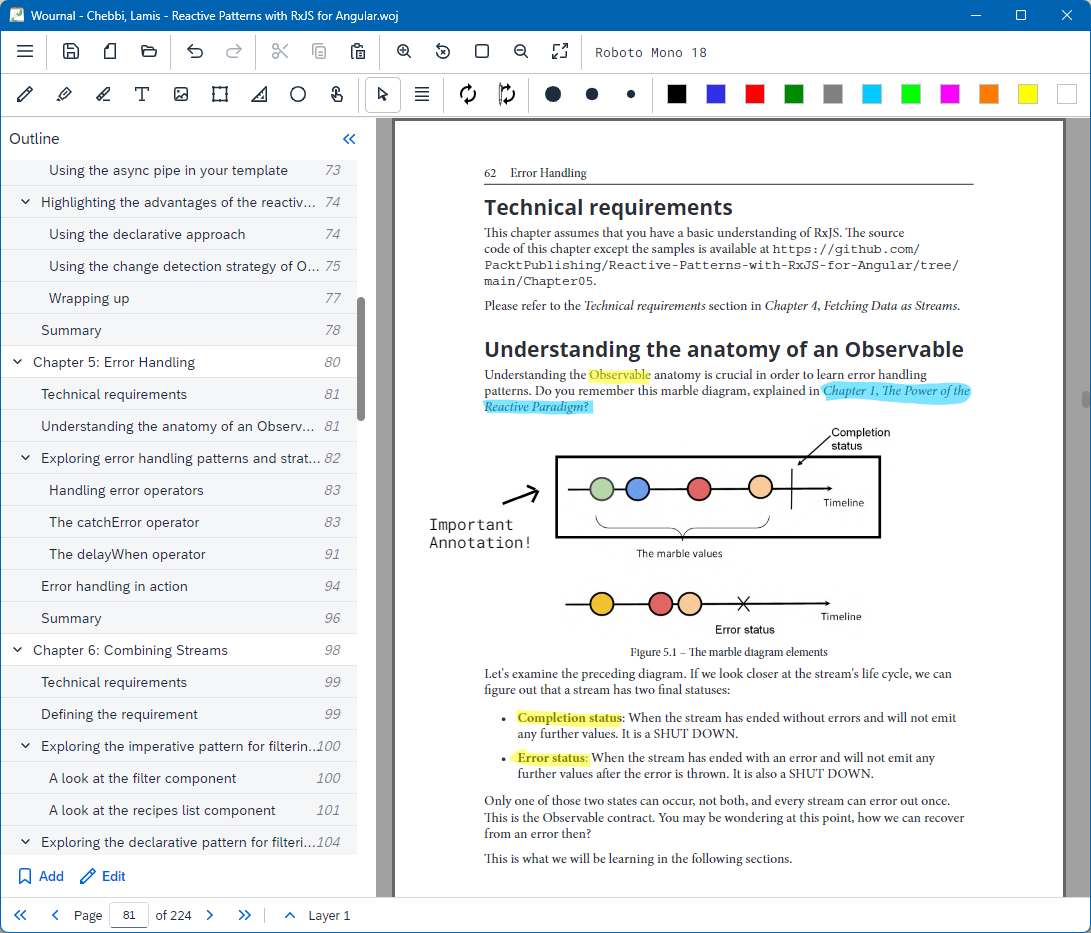Pick the blue color swatch

point(716,94)
